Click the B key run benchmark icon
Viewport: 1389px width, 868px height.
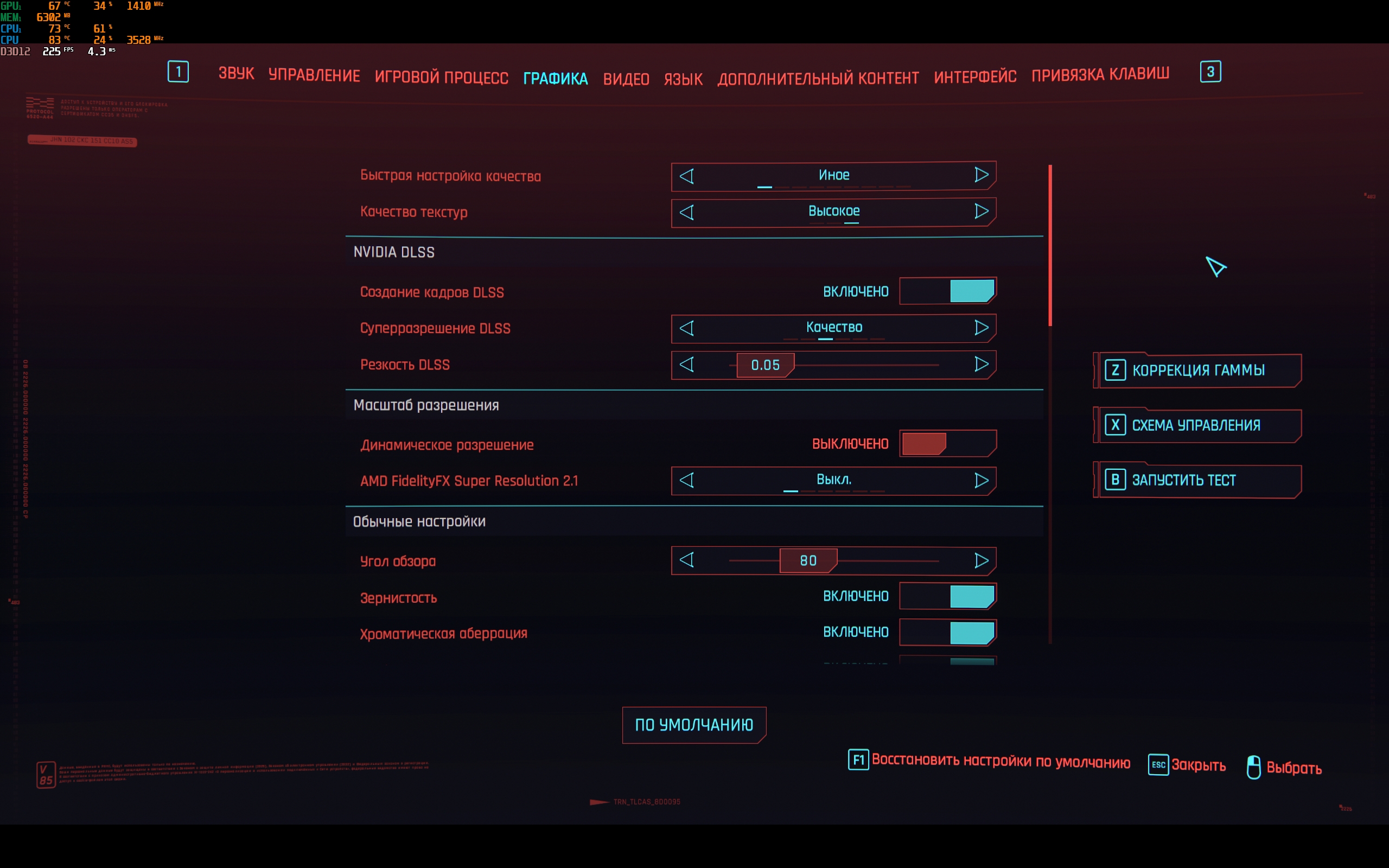tap(1114, 480)
